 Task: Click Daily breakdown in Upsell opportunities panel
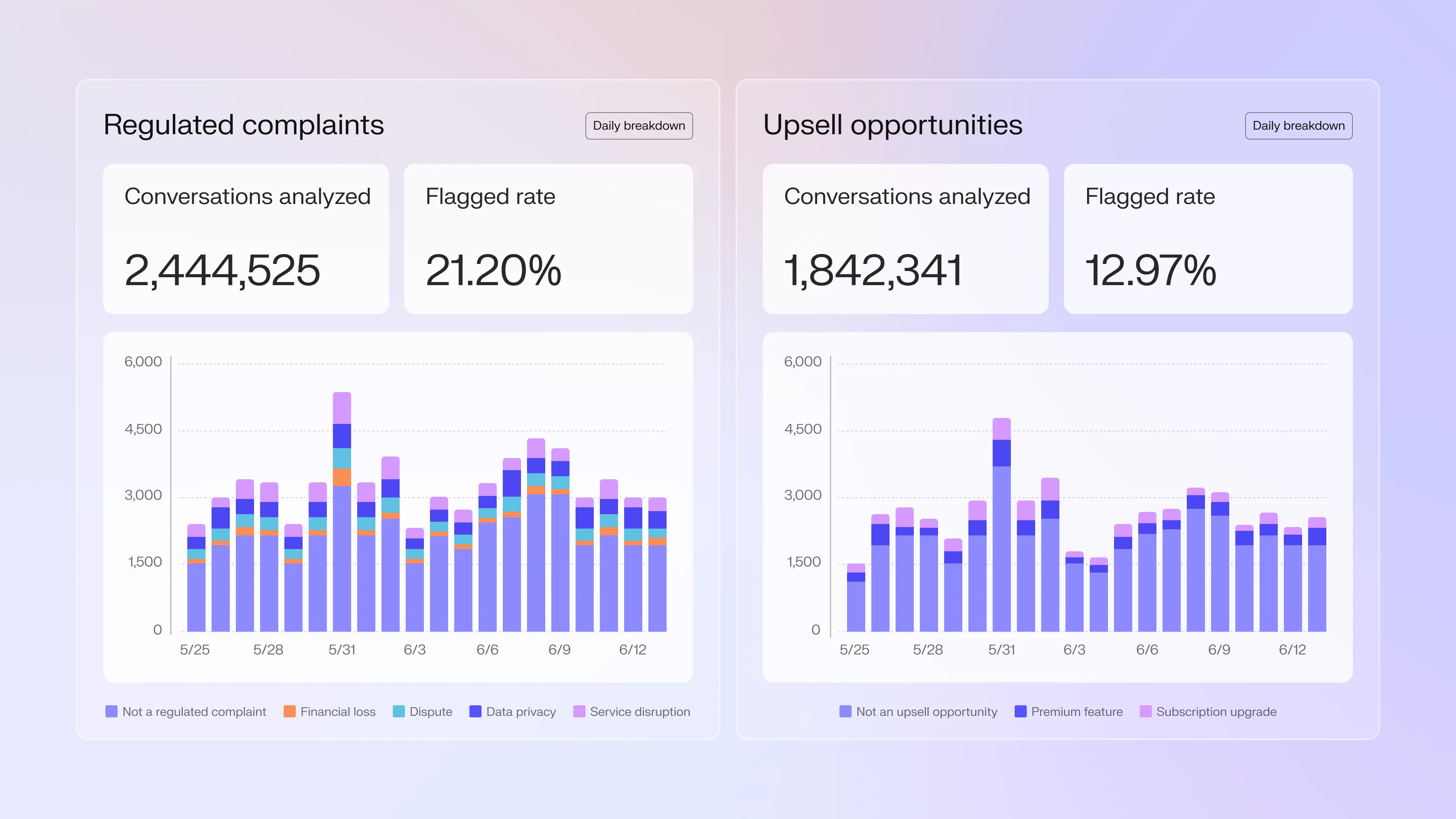(x=1298, y=126)
